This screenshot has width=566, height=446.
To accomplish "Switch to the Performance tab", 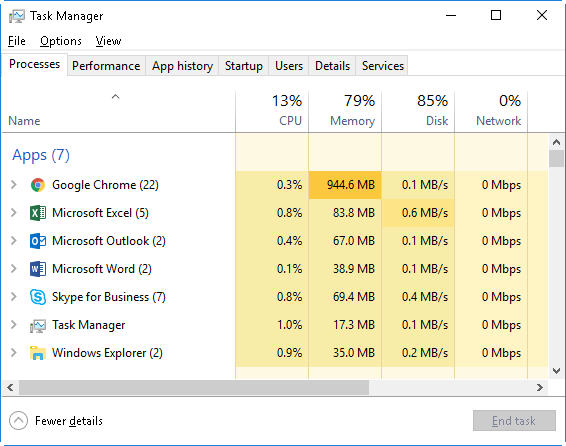I will [x=106, y=66].
